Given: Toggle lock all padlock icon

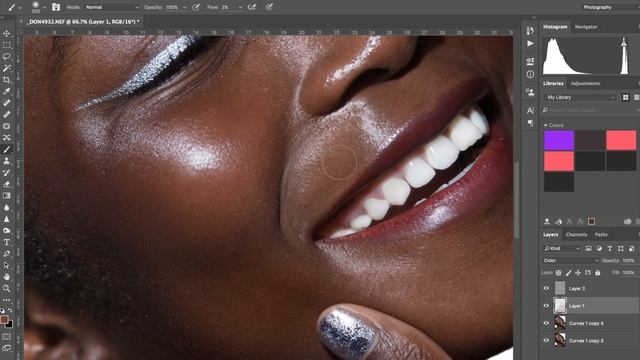Looking at the screenshot, I should click(598, 273).
